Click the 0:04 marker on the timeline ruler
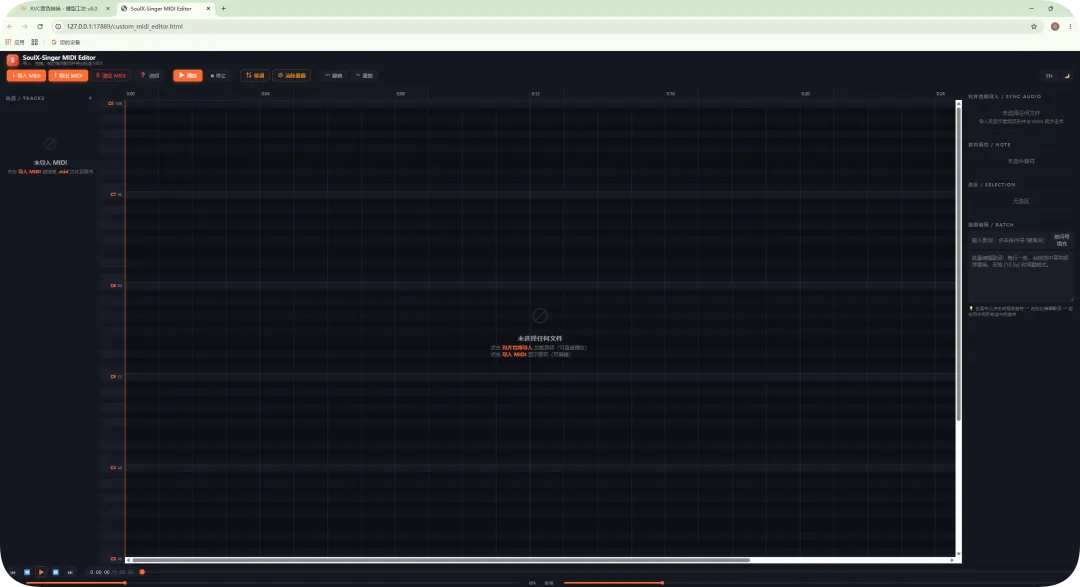 tap(266, 94)
